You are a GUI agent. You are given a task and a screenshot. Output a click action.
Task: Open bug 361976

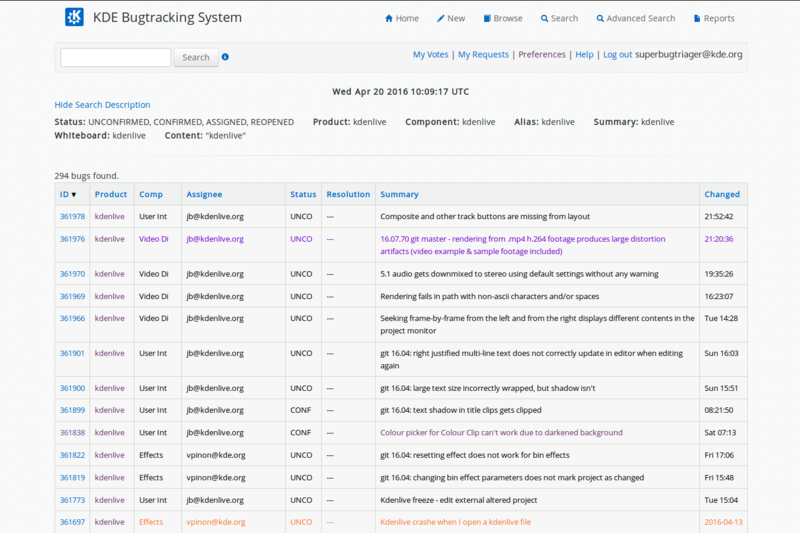(x=72, y=239)
